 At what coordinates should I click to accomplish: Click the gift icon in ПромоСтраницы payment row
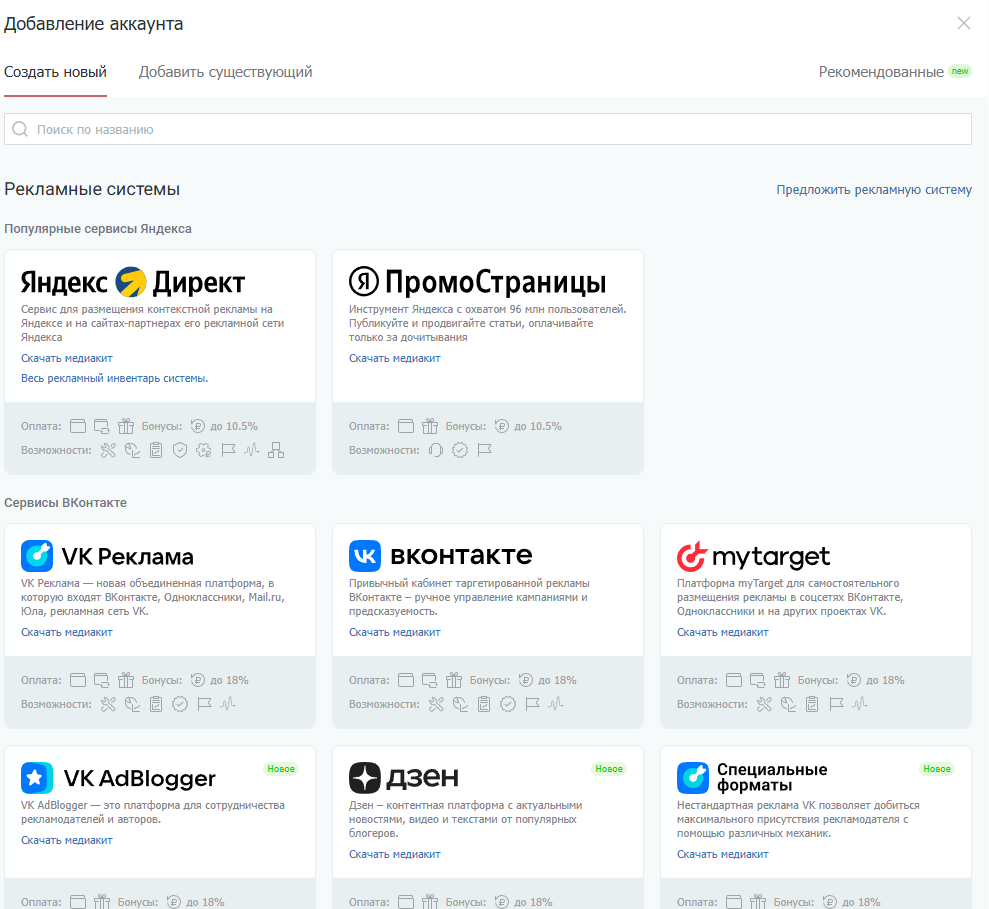tap(430, 426)
